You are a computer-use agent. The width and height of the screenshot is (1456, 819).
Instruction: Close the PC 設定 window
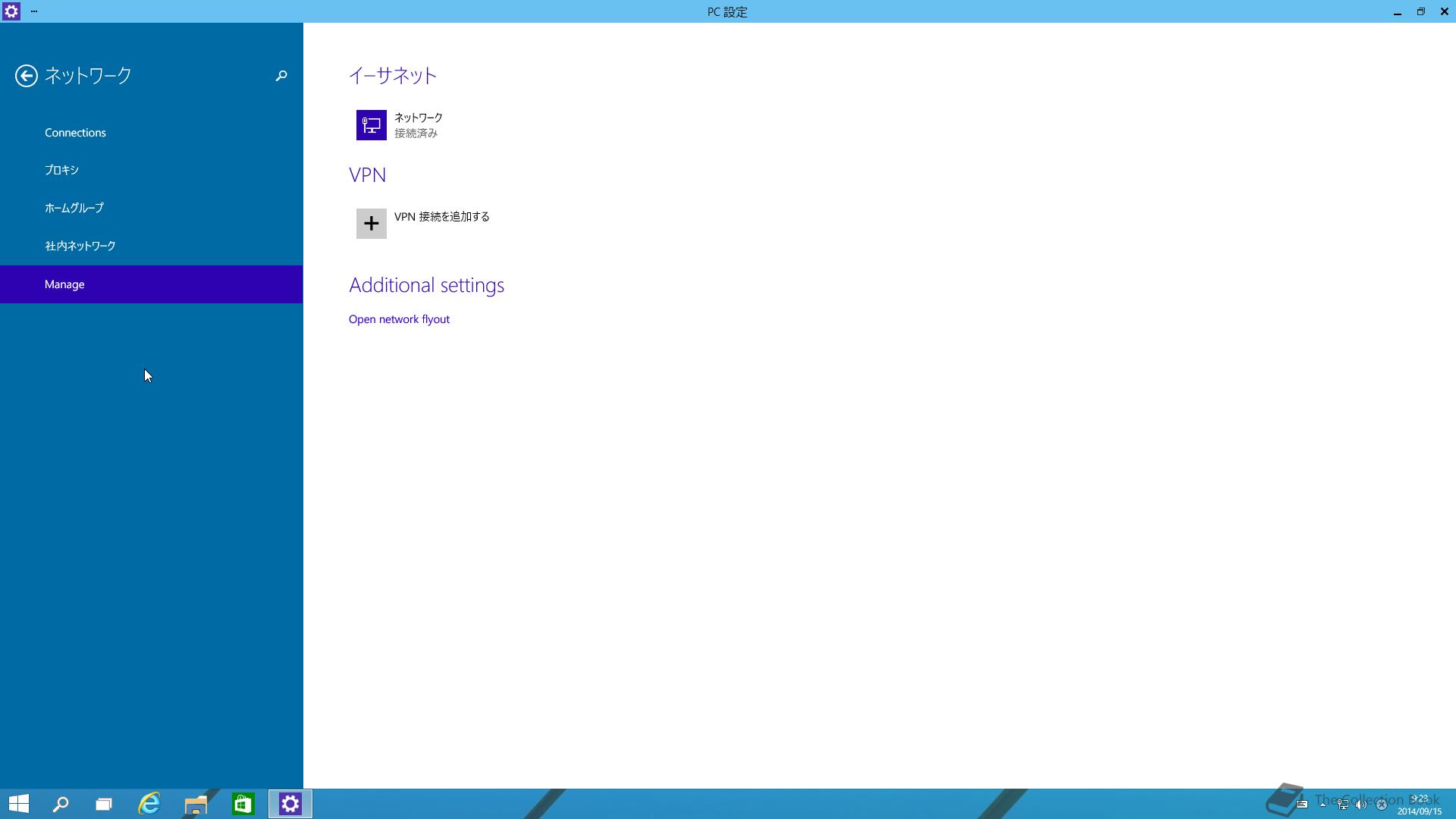1444,11
